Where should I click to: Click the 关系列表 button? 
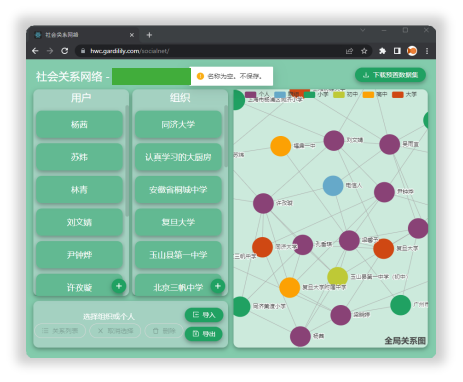click(x=60, y=331)
